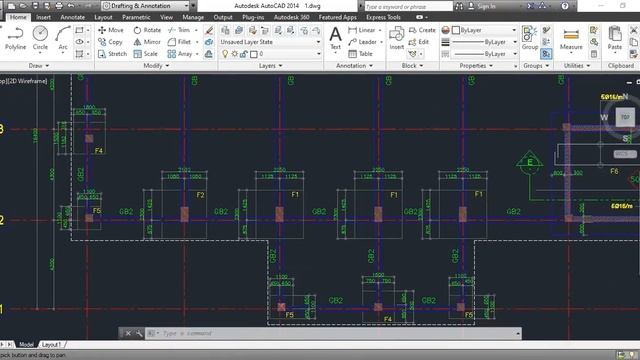Open the Model tab
The image size is (640, 360).
[26, 344]
